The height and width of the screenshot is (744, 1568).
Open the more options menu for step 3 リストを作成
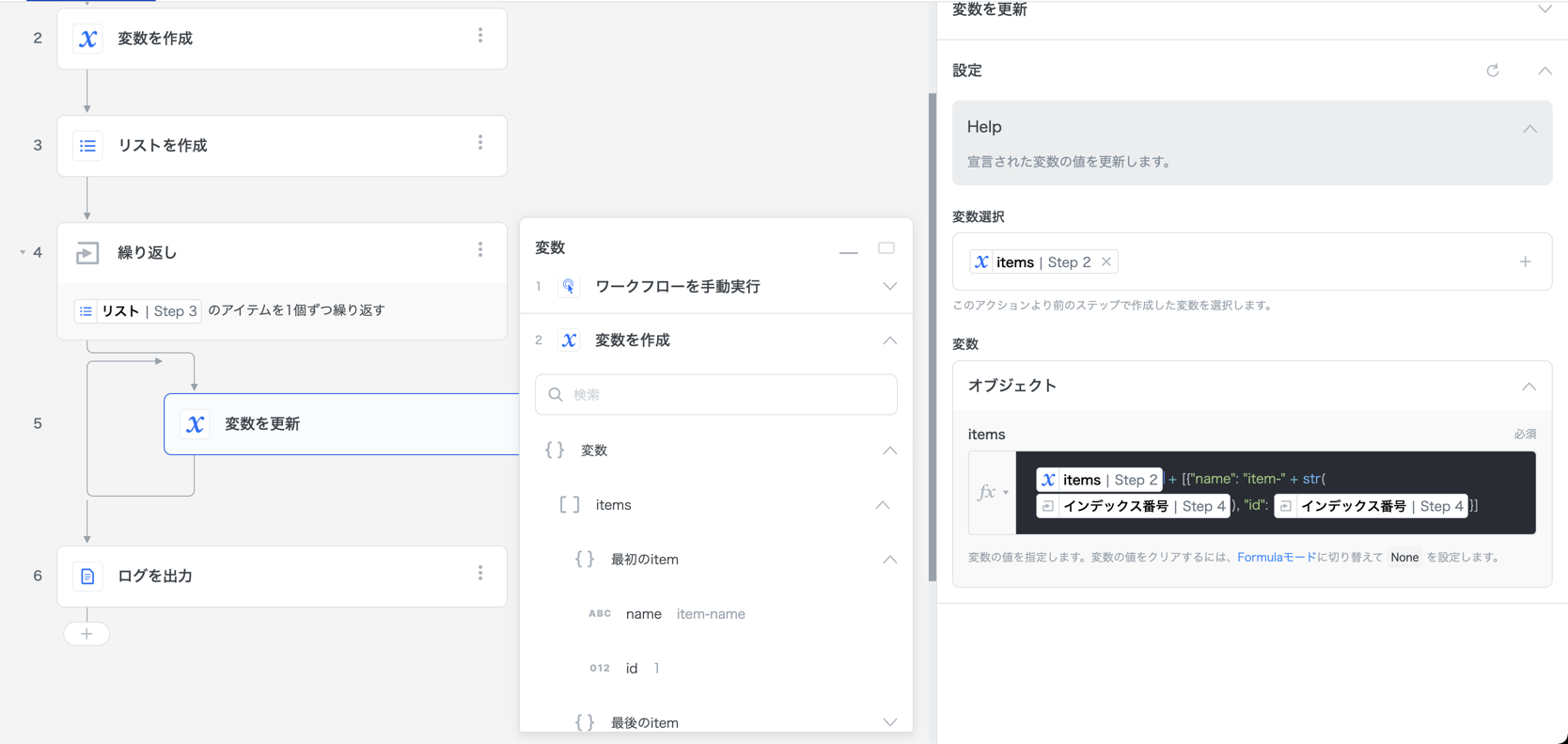click(x=480, y=143)
